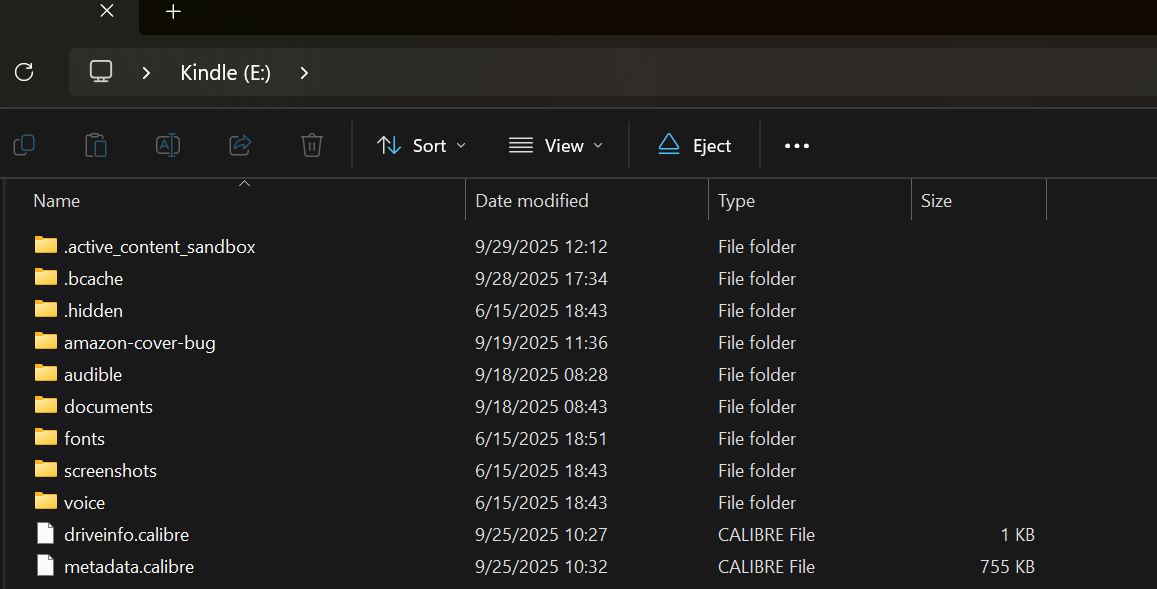Click the Paste clipboard icon

[96, 146]
